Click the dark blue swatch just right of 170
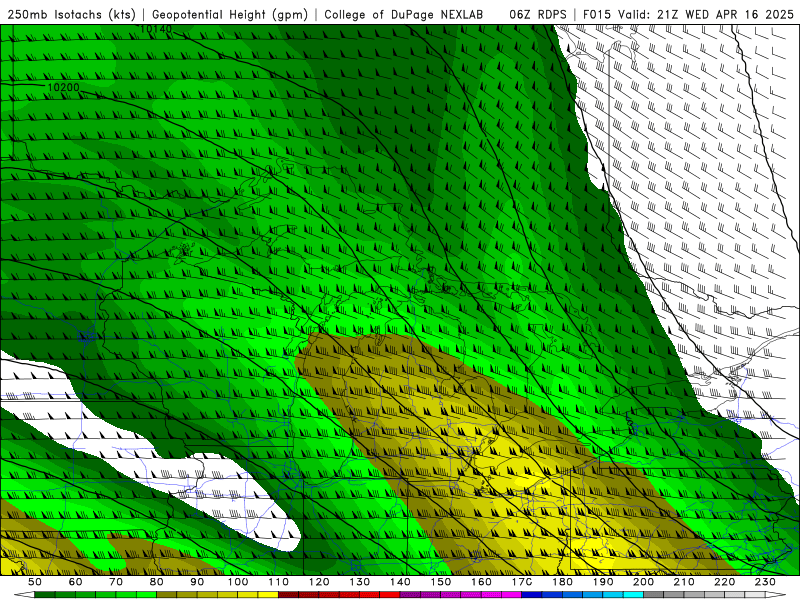 click(532, 595)
